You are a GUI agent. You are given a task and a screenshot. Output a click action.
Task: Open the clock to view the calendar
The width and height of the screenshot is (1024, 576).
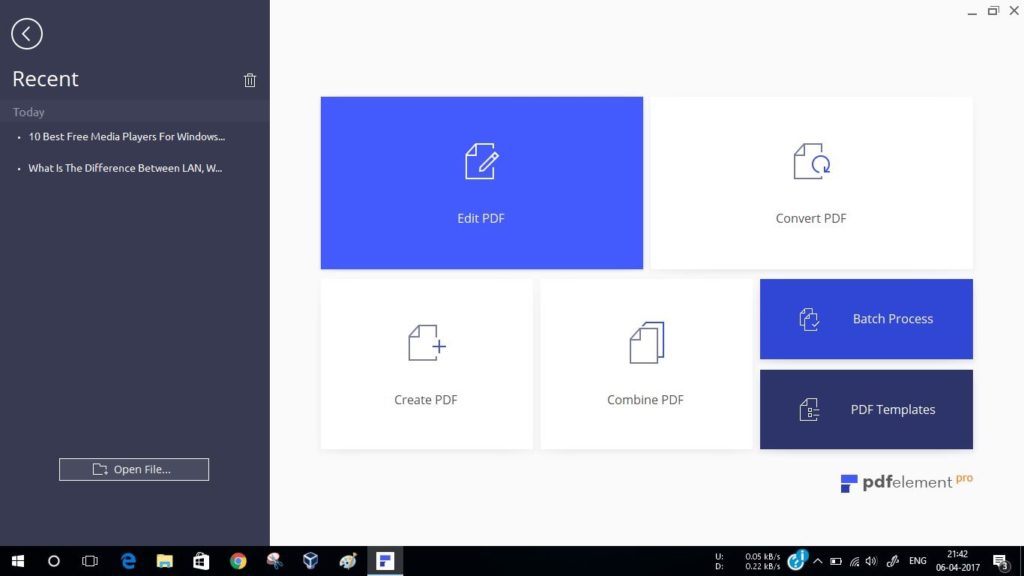coord(957,561)
